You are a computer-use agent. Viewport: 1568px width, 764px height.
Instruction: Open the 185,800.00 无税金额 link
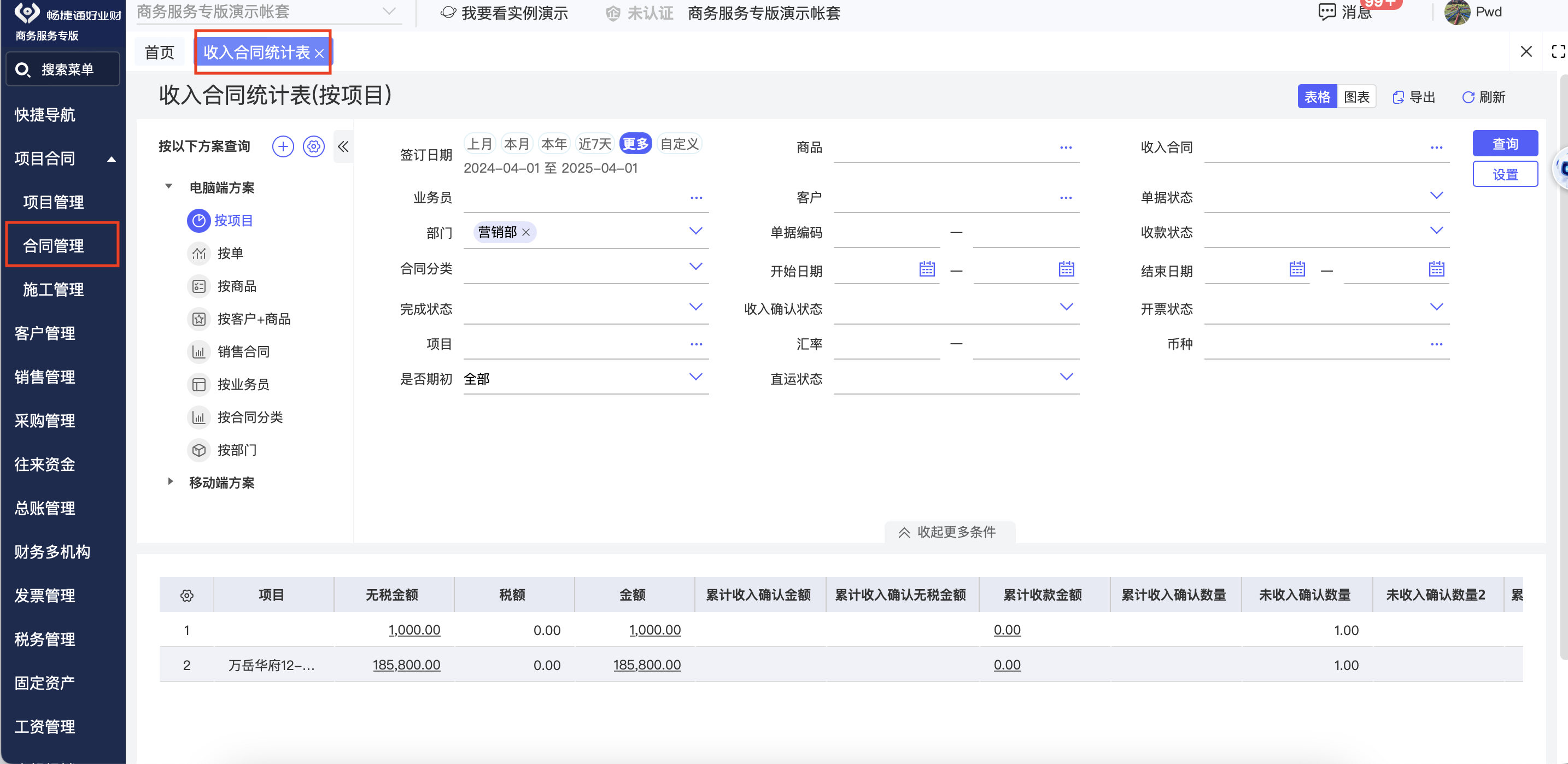coord(406,666)
